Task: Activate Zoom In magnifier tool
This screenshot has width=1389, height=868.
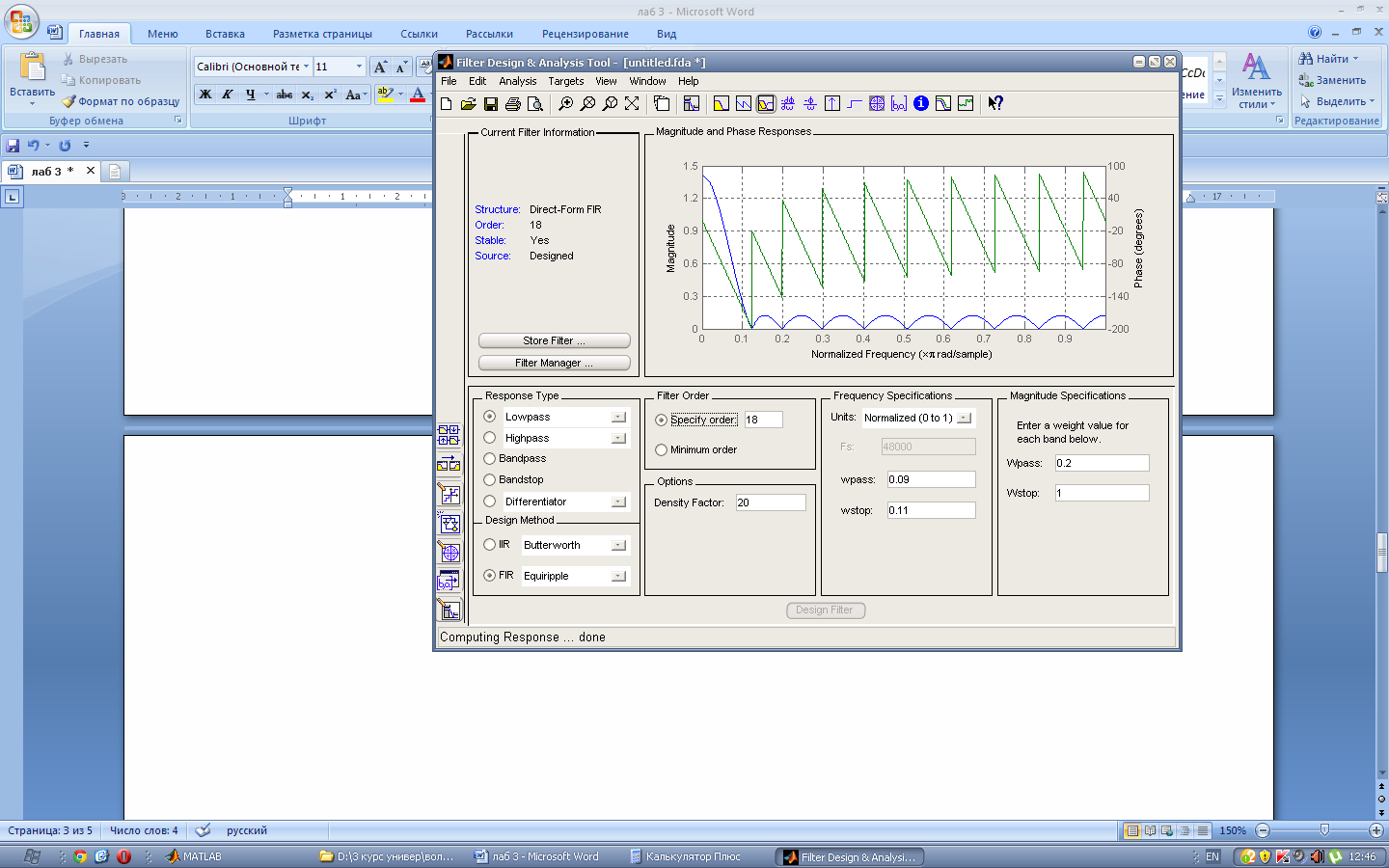Action: [566, 103]
